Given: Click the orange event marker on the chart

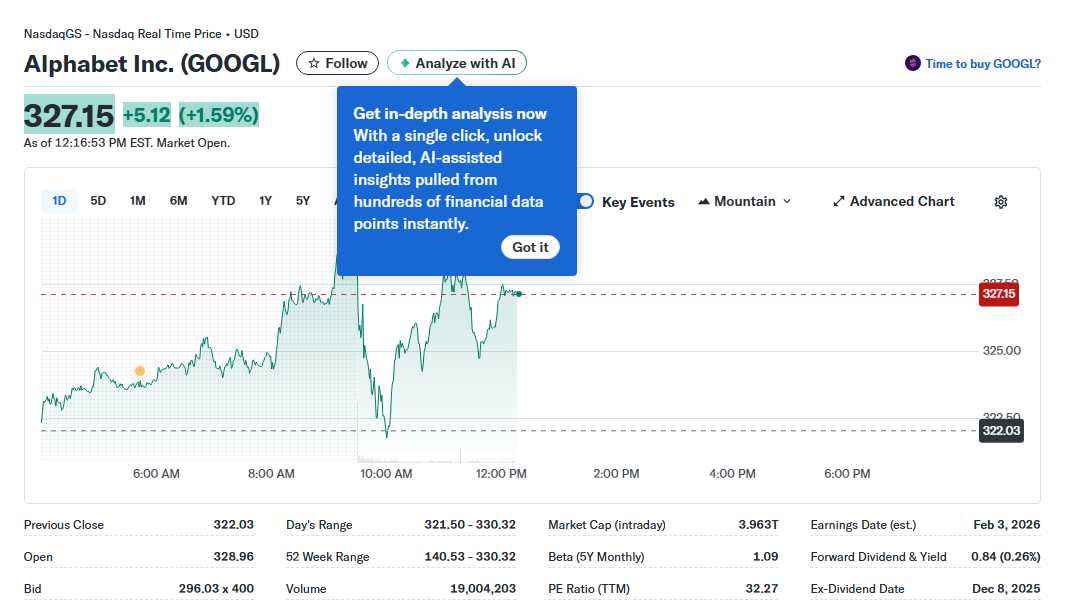Looking at the screenshot, I should [x=139, y=370].
